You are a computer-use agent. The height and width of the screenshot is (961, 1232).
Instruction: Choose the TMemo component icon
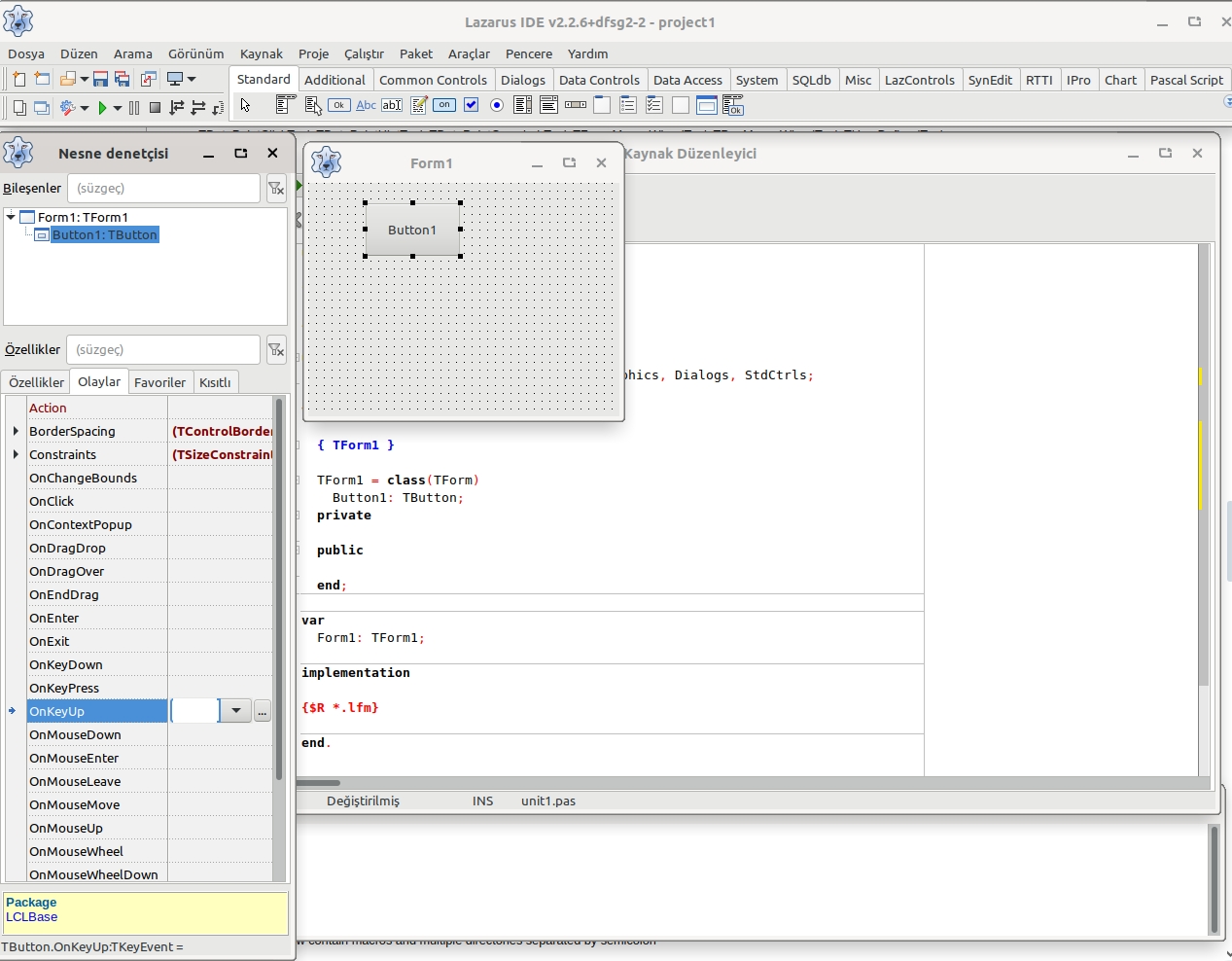pyautogui.click(x=418, y=105)
